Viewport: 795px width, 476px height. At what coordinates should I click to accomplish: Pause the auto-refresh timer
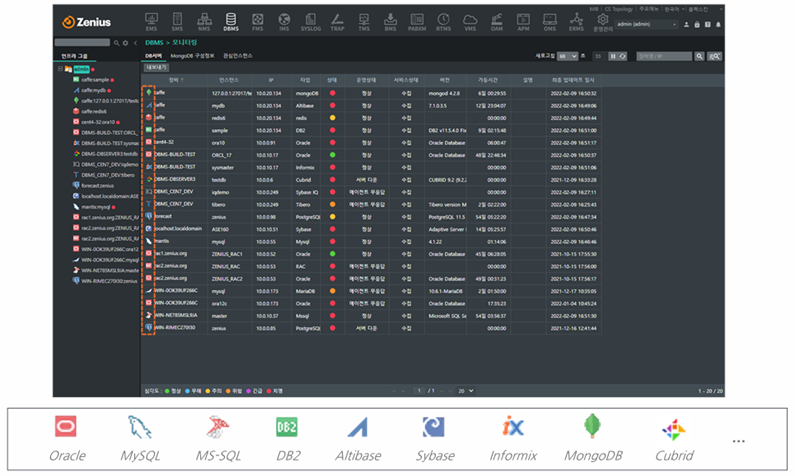[612, 56]
